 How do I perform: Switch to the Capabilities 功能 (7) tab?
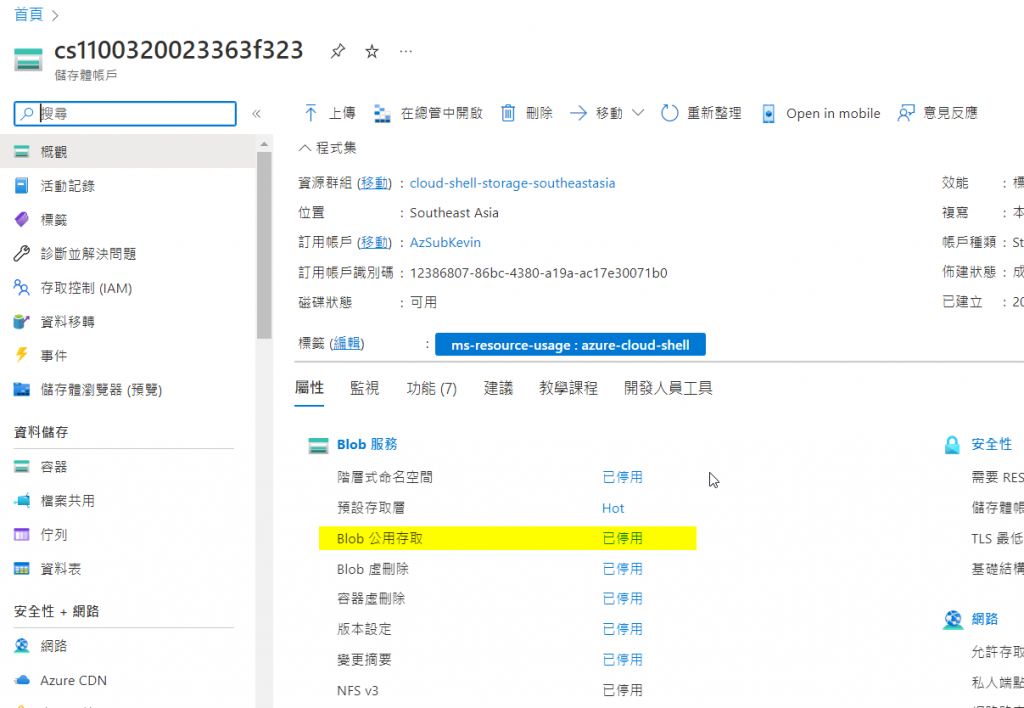[432, 389]
